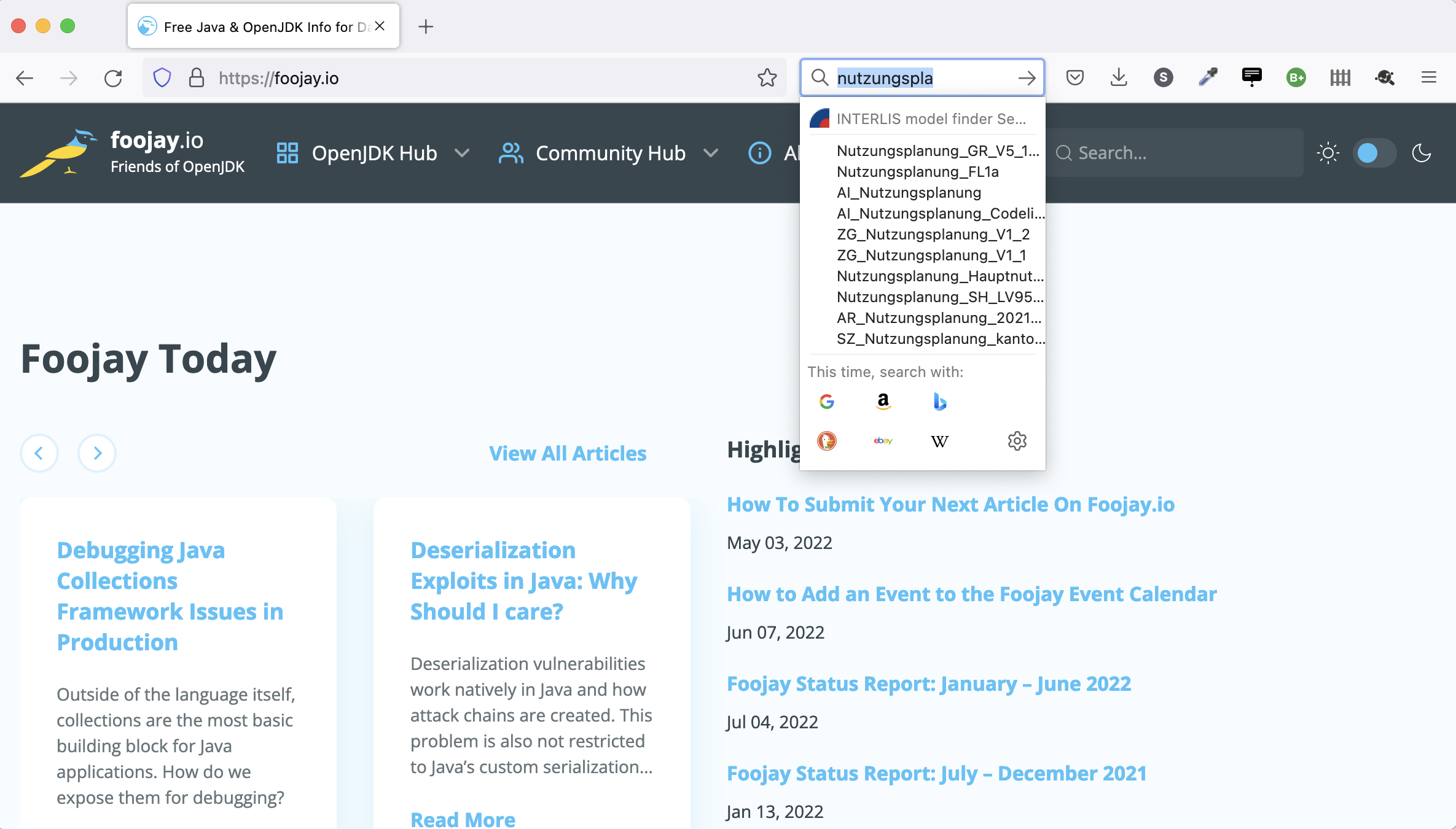The height and width of the screenshot is (829, 1456).
Task: Click the foojay bird logo
Action: (58, 152)
